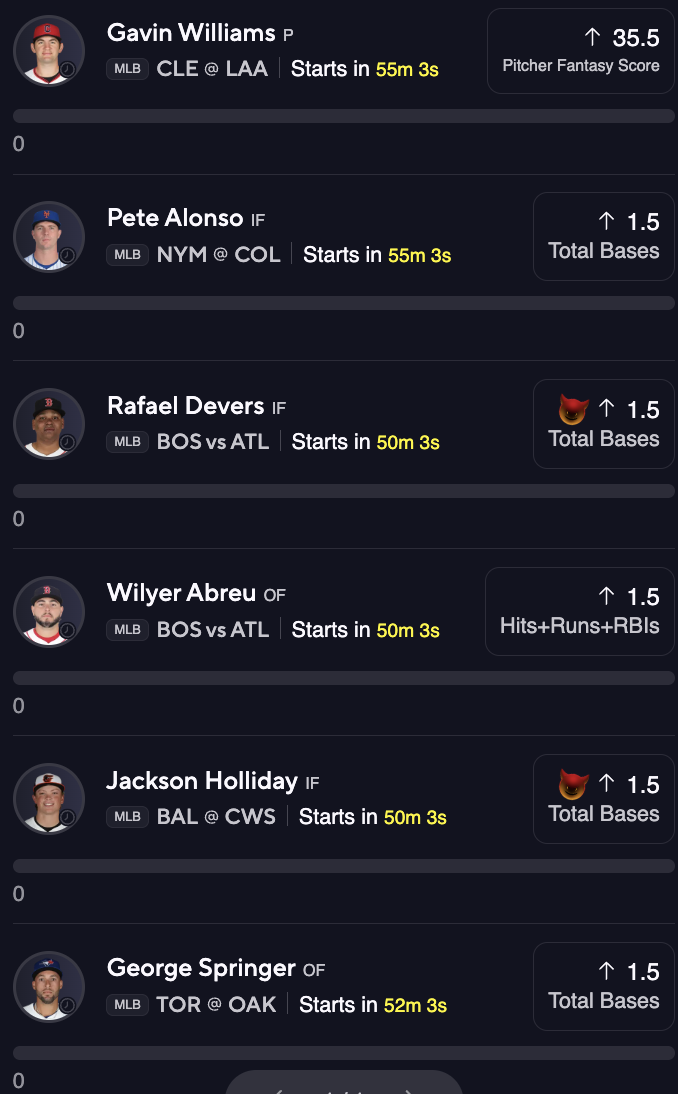Click the BOS vs ATL matchup for Wilyer Abreu
Screen dimensions: 678x1094
coord(213,630)
